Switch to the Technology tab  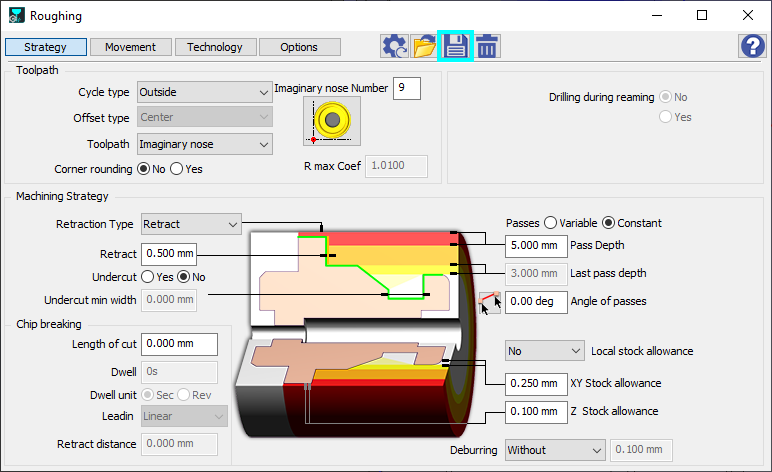[x=215, y=47]
